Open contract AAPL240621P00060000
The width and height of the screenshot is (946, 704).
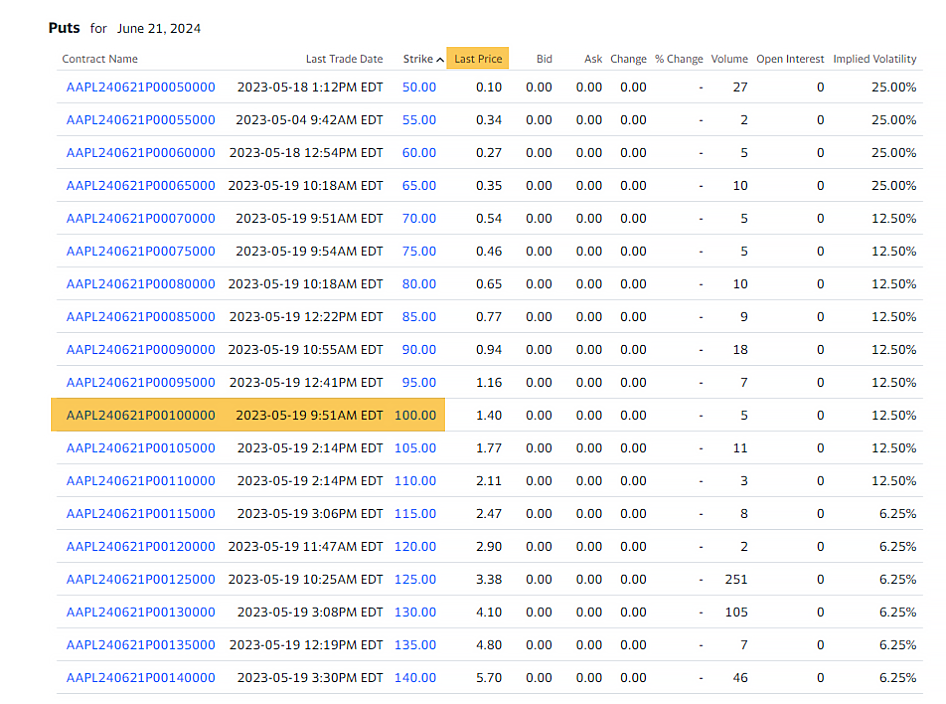pos(141,153)
